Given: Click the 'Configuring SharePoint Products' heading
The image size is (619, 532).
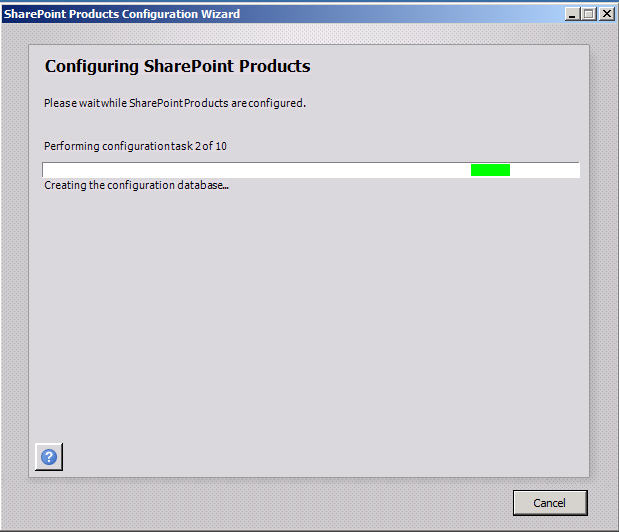Looking at the screenshot, I should pos(177,66).
